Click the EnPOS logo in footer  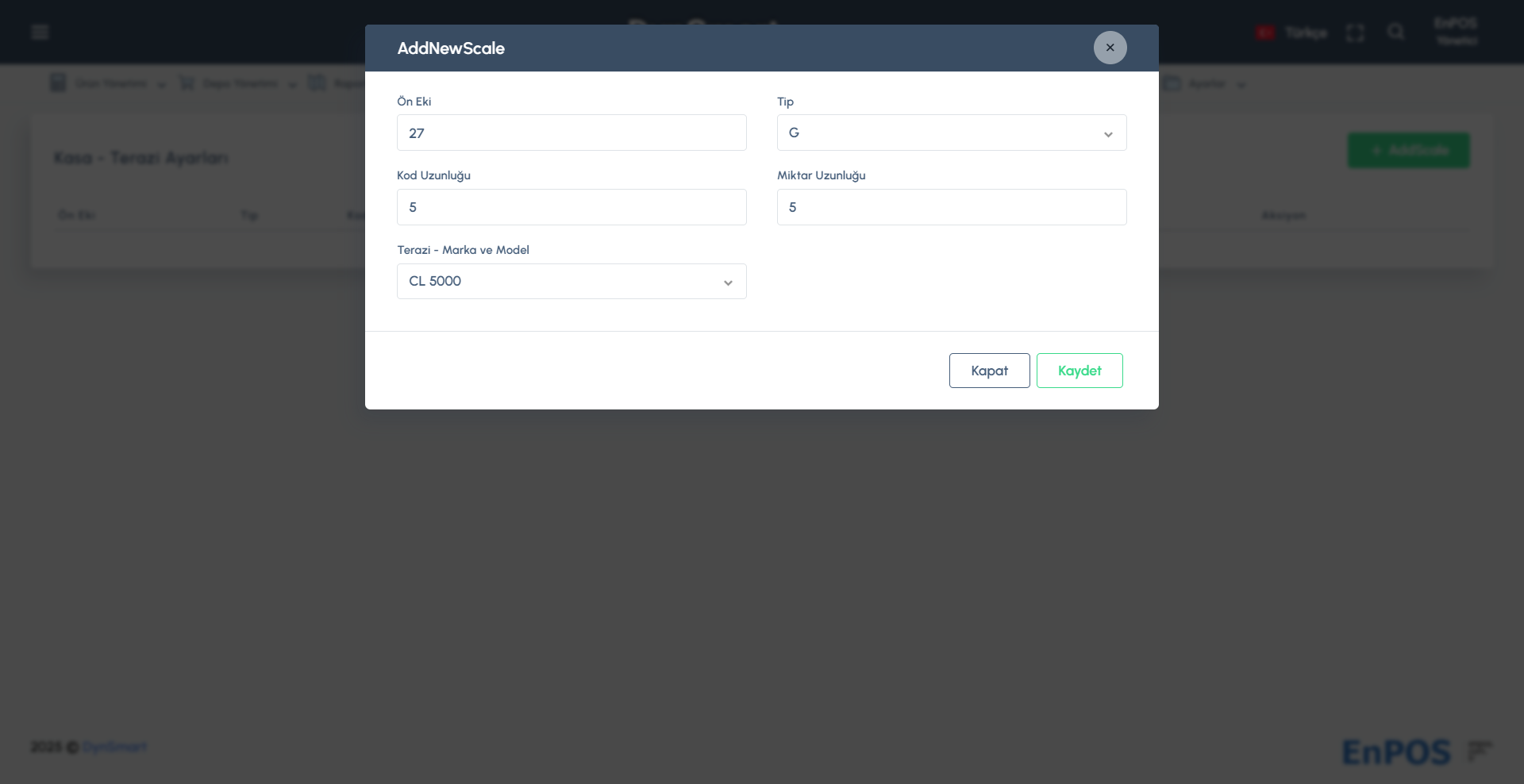click(x=1395, y=751)
